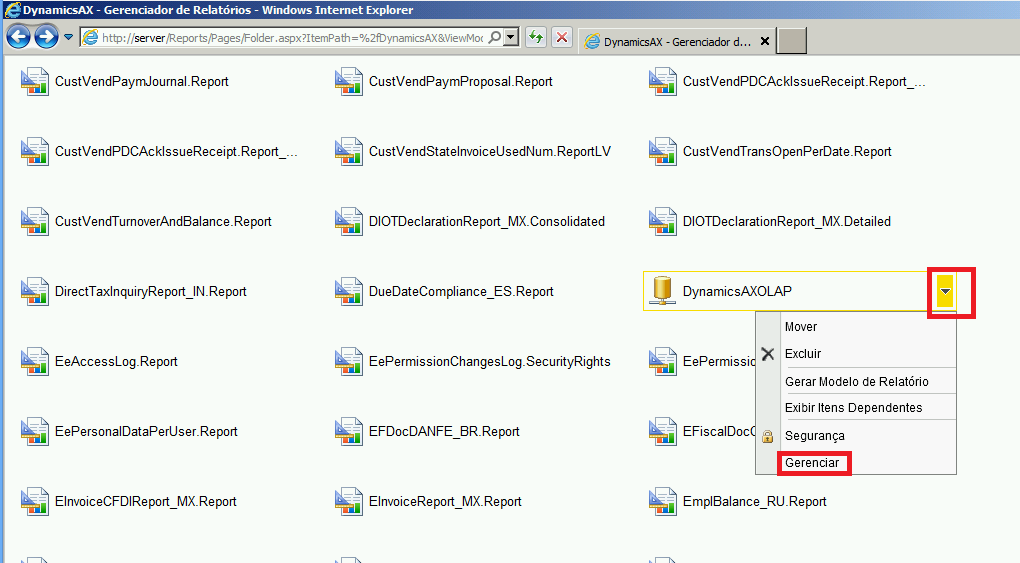Click the X icon beside Excluir
This screenshot has width=1020, height=563.
click(768, 354)
